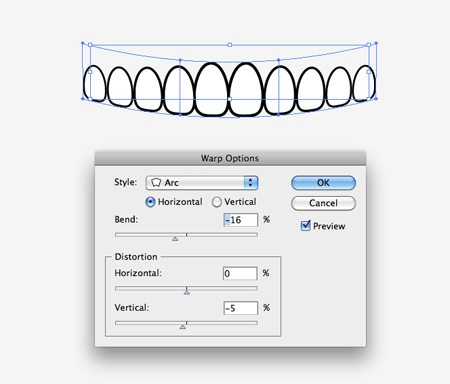Click the Cancel button
The width and height of the screenshot is (450, 384).
[x=323, y=203]
